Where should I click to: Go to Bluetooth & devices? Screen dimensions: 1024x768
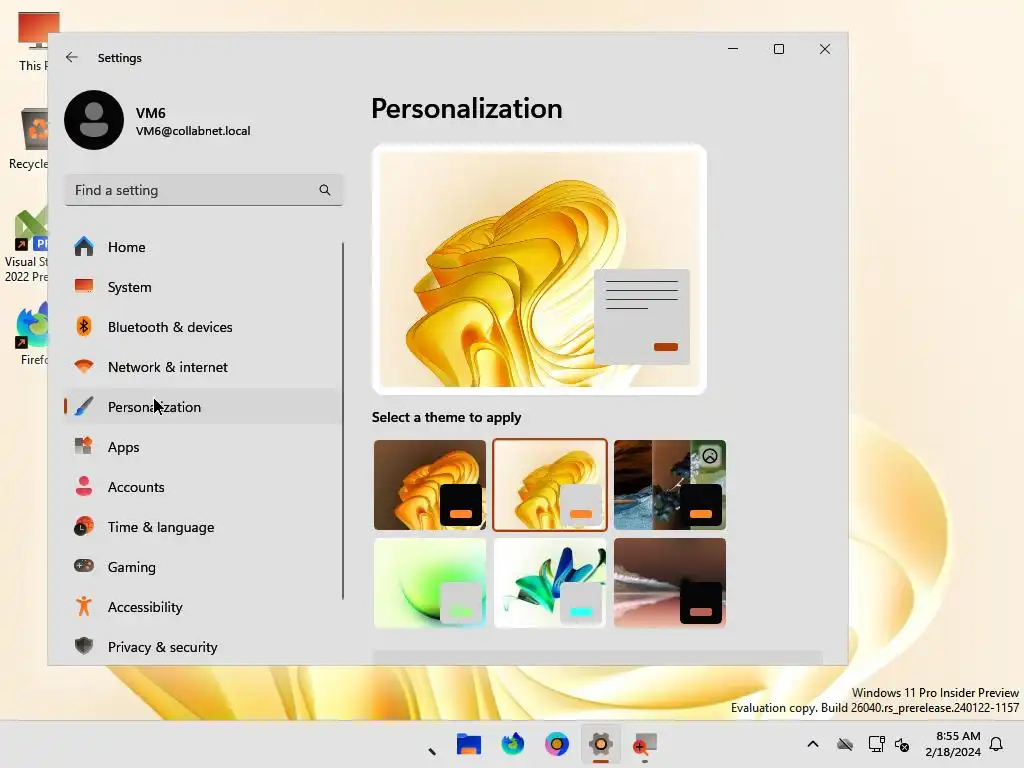pyautogui.click(x=202, y=327)
